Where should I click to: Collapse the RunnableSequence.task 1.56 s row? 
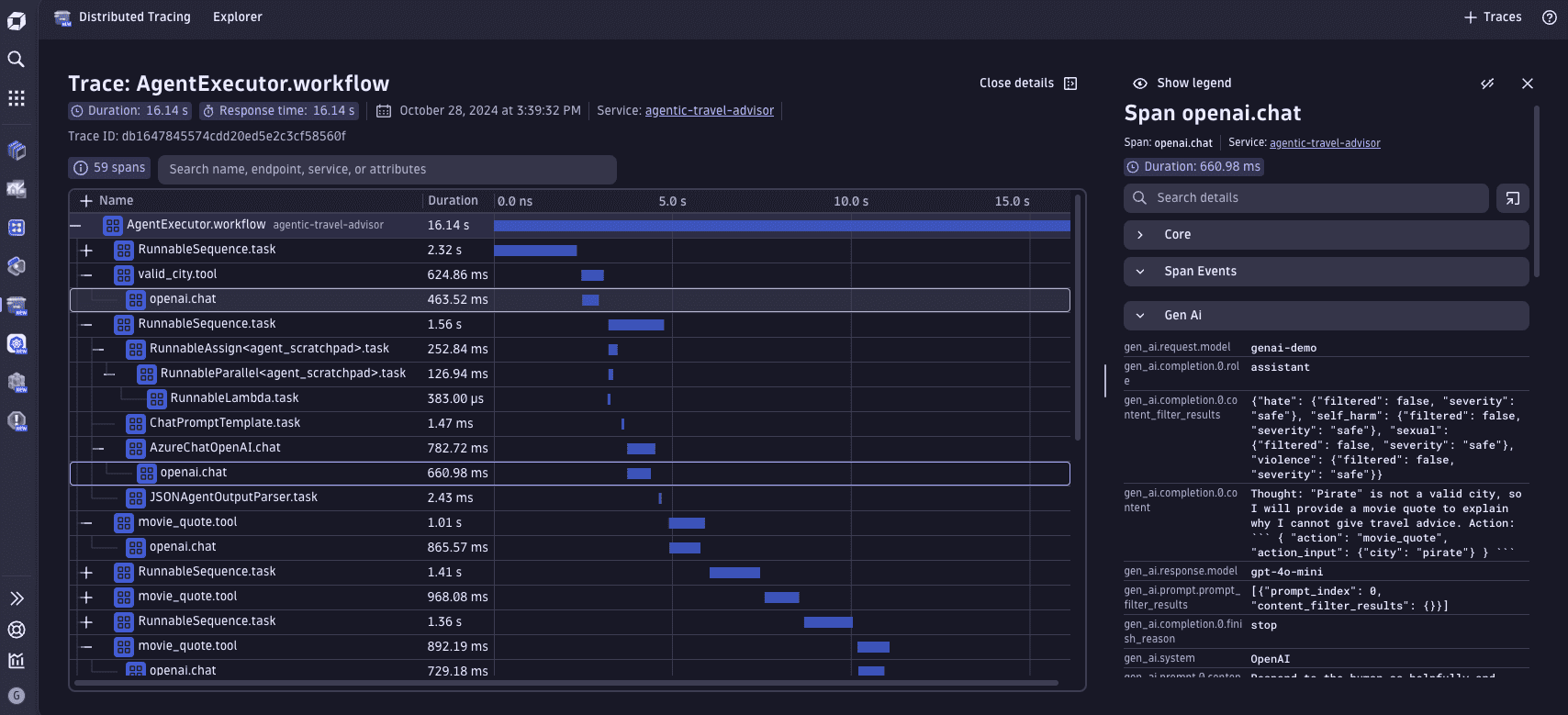click(86, 324)
